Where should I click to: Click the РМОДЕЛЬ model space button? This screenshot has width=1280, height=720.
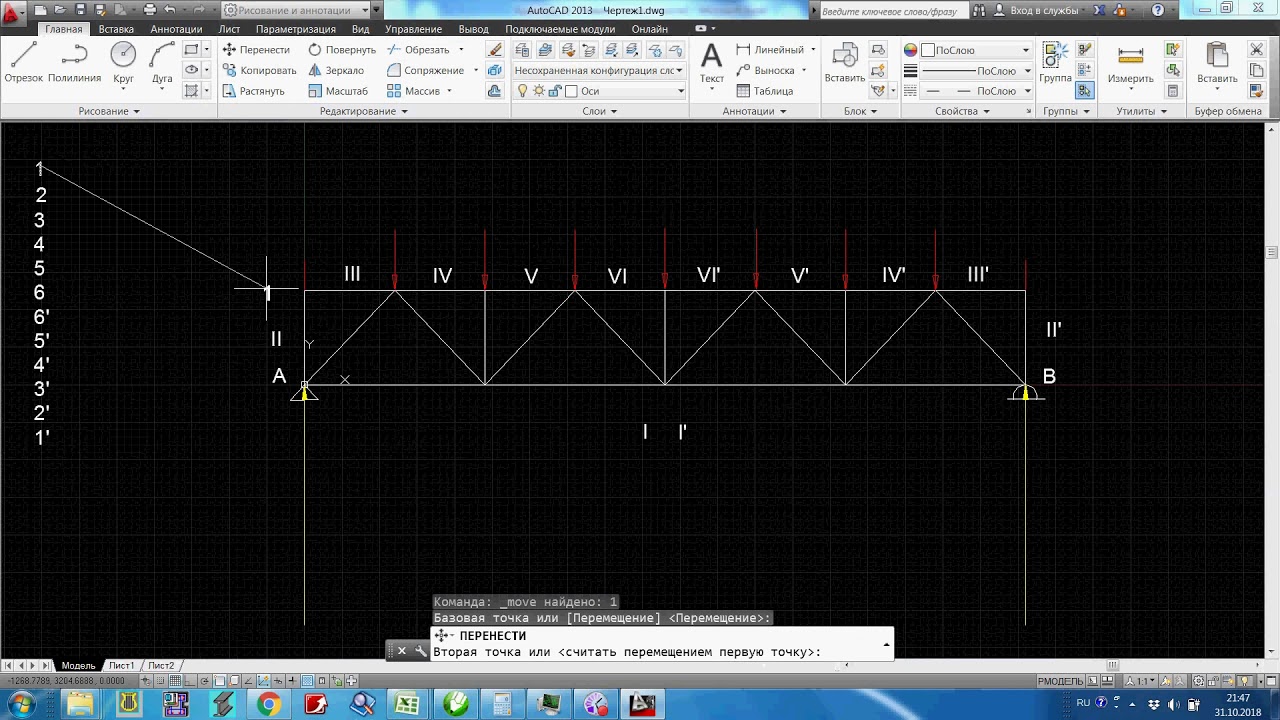[x=1060, y=681]
